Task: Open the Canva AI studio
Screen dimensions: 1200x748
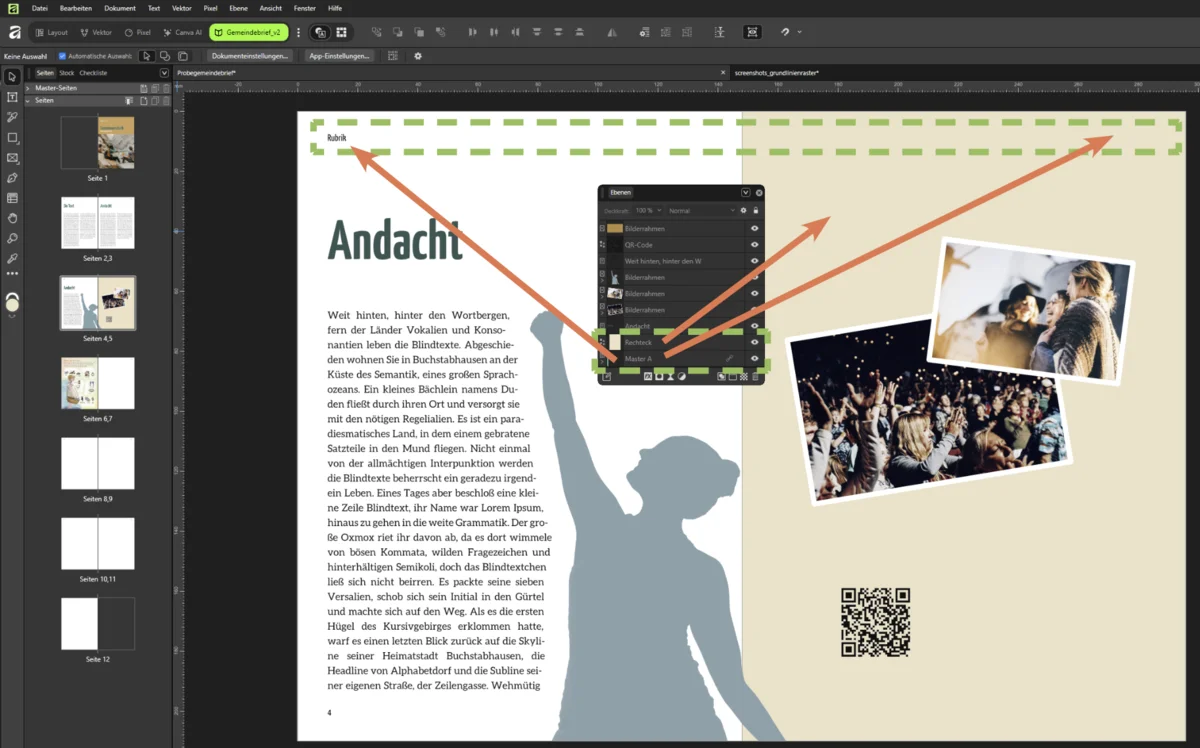Action: tap(182, 32)
